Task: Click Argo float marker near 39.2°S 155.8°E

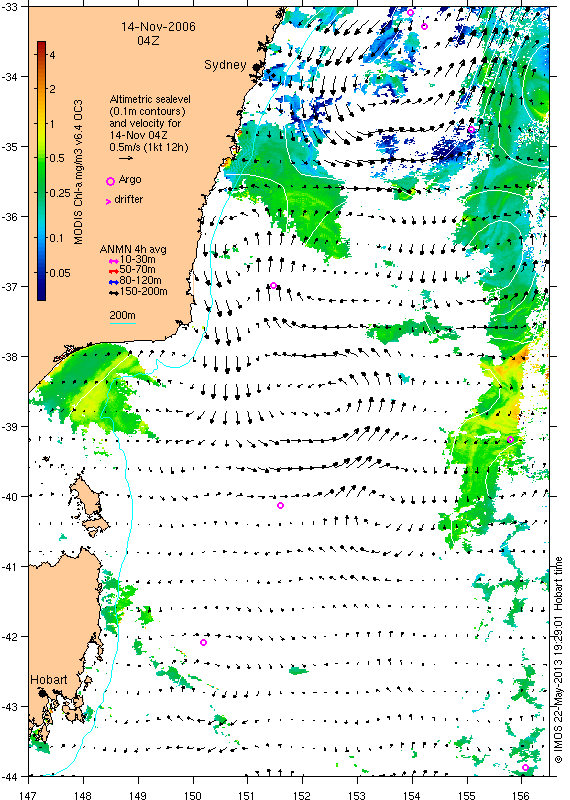Action: 510,440
